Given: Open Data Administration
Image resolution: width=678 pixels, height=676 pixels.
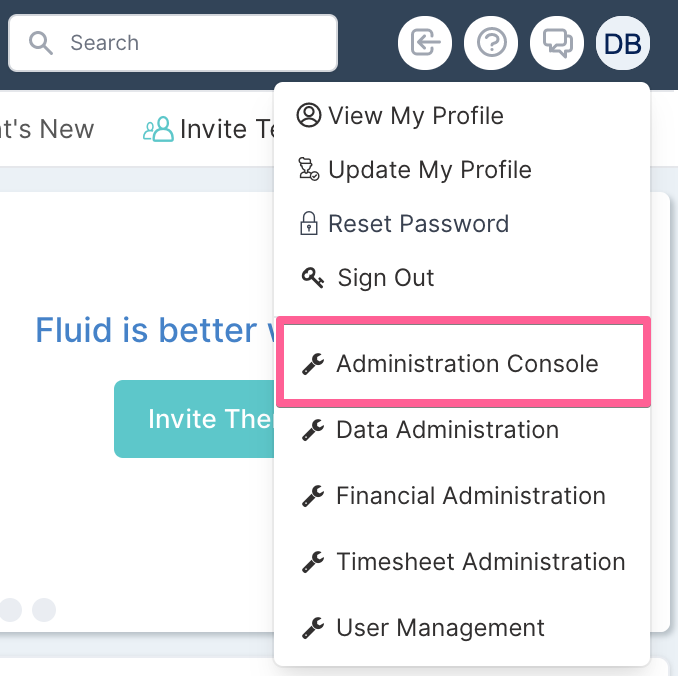Looking at the screenshot, I should [462, 429].
